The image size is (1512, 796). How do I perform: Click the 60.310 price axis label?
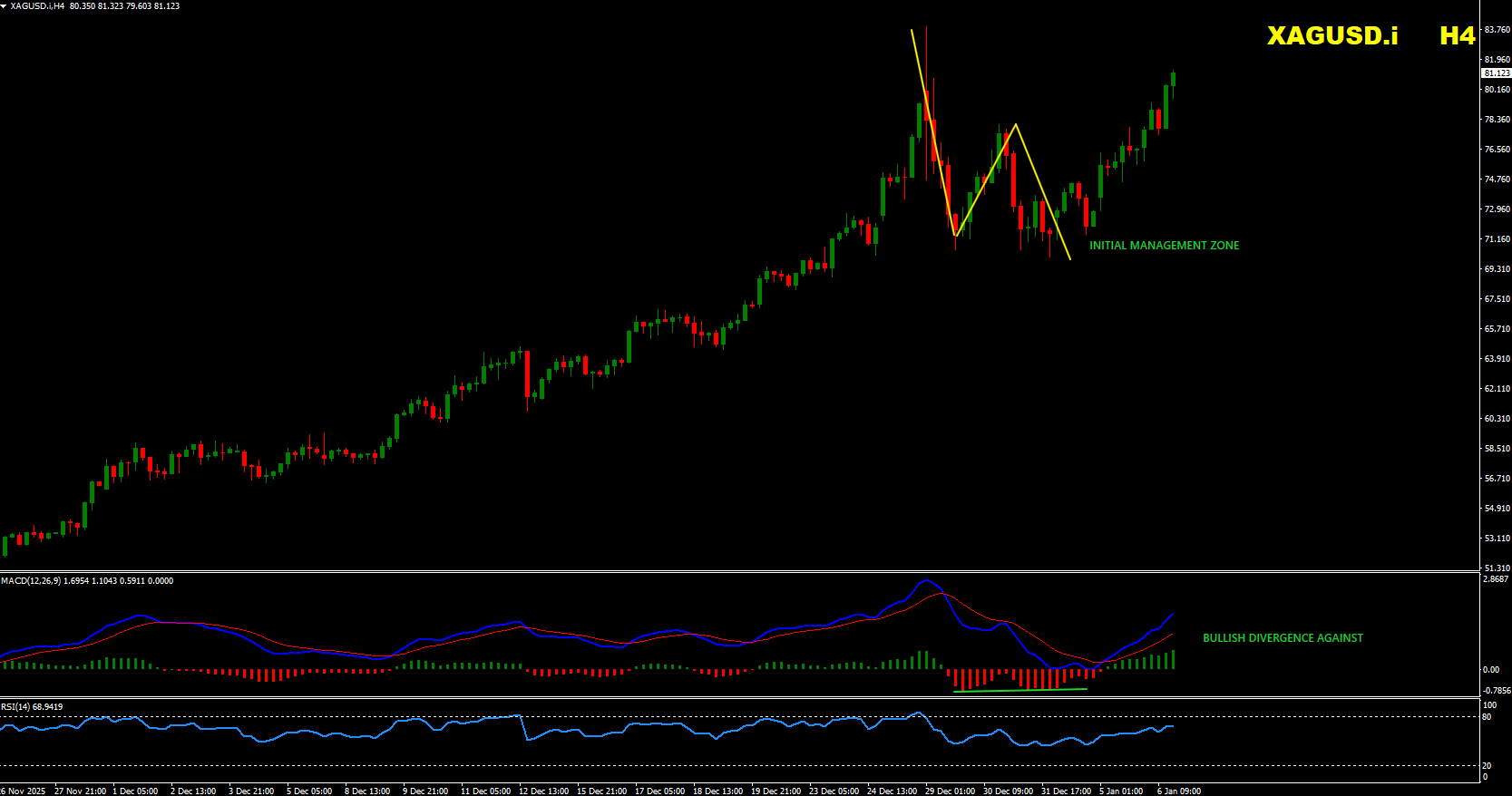[1497, 419]
